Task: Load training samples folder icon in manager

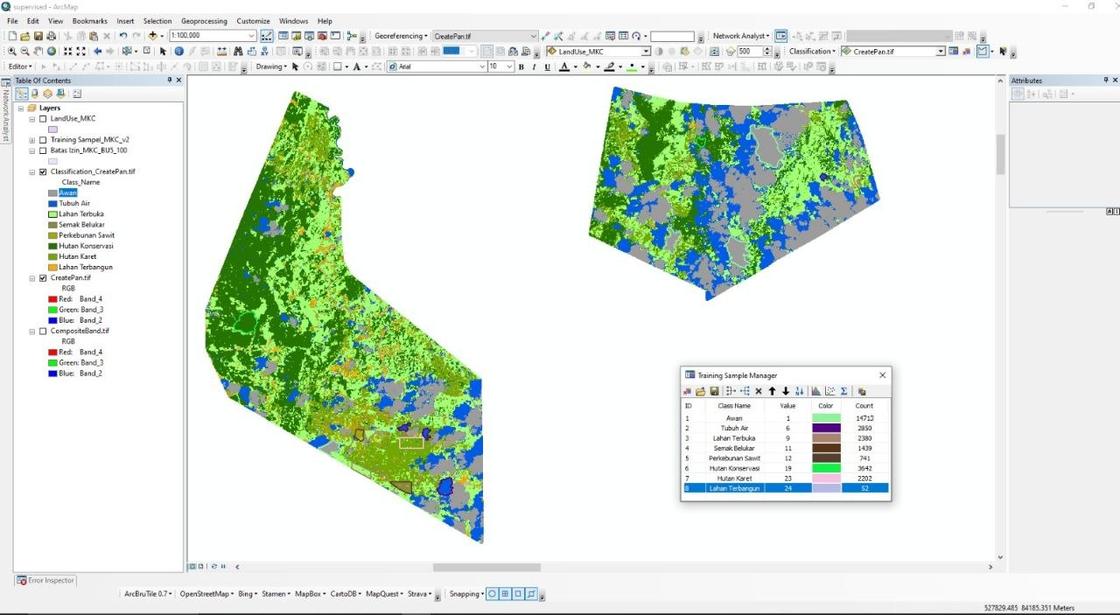Action: pos(701,391)
